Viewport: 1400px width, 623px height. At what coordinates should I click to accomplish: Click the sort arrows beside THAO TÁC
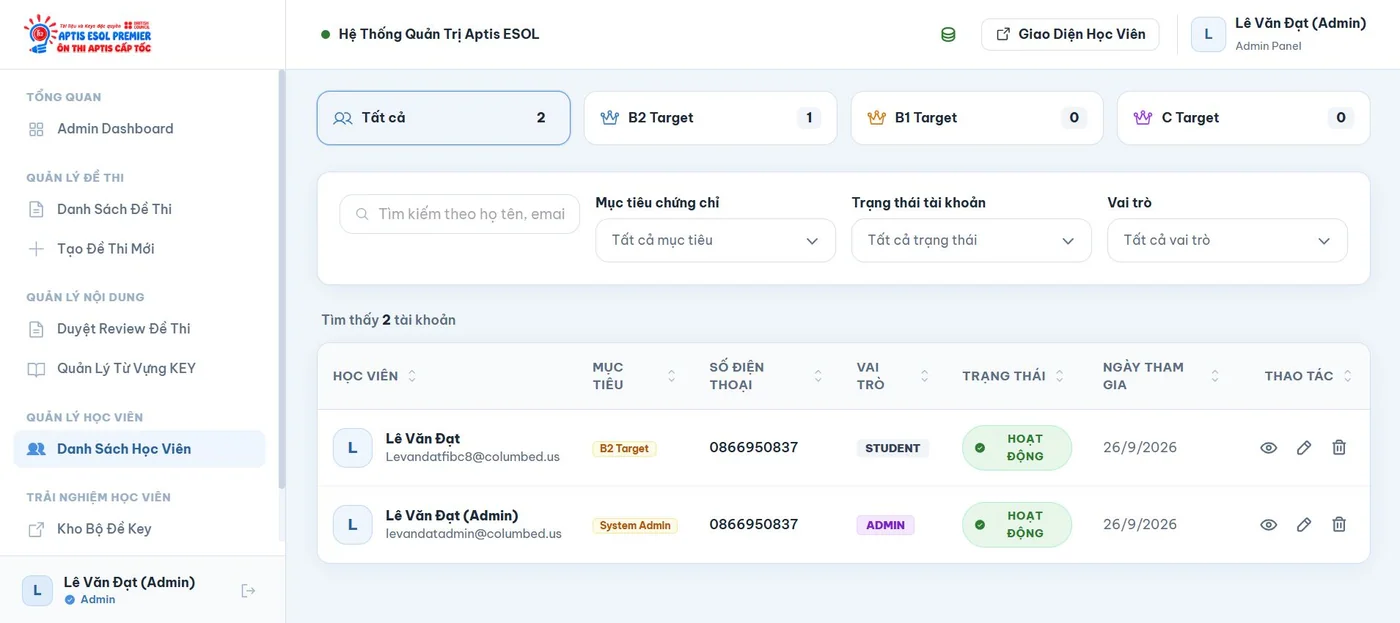point(1347,376)
